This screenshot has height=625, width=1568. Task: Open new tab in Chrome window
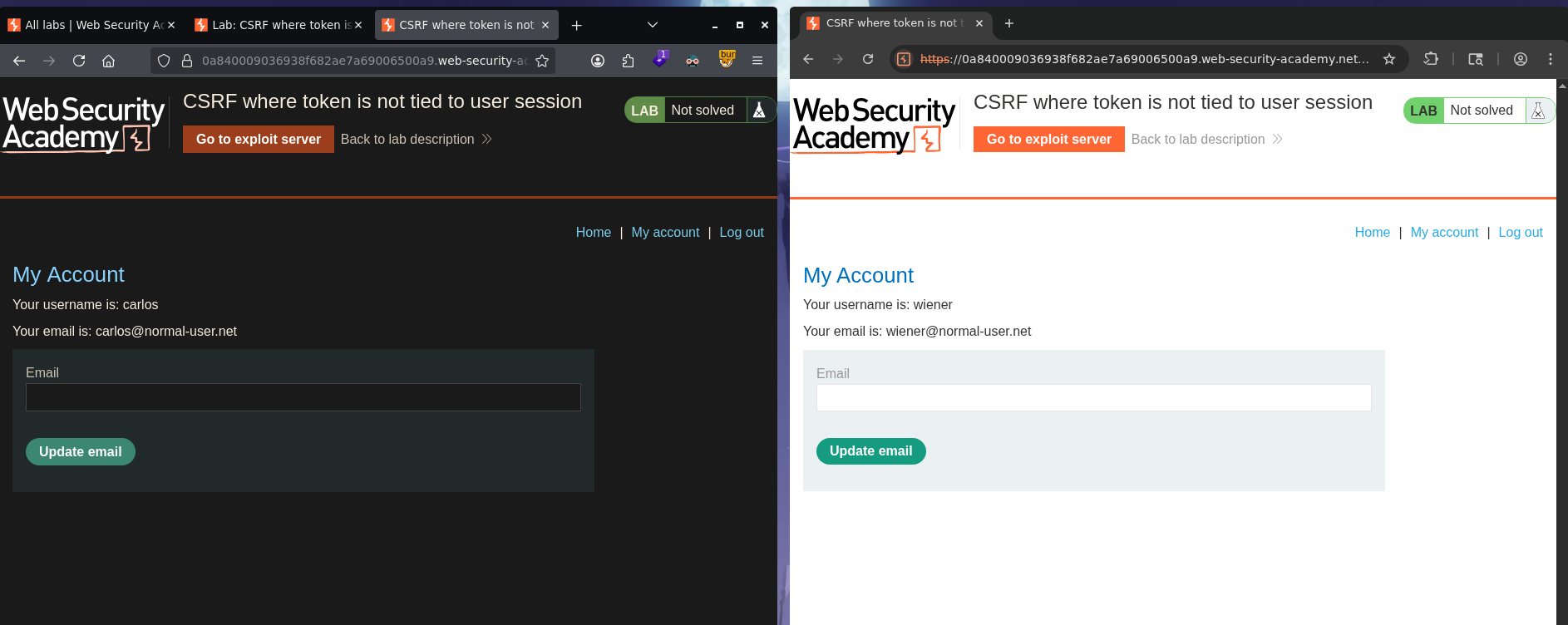[x=1009, y=23]
